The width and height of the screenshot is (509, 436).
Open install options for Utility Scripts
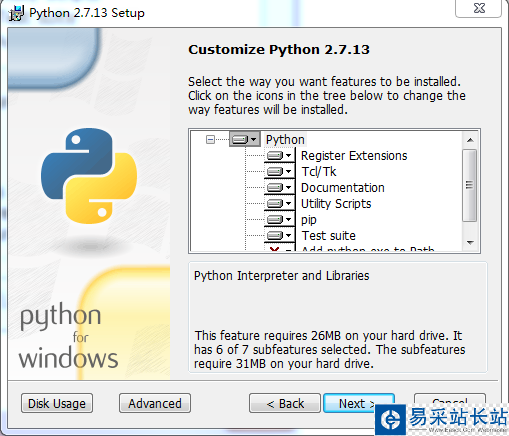[x=279, y=203]
